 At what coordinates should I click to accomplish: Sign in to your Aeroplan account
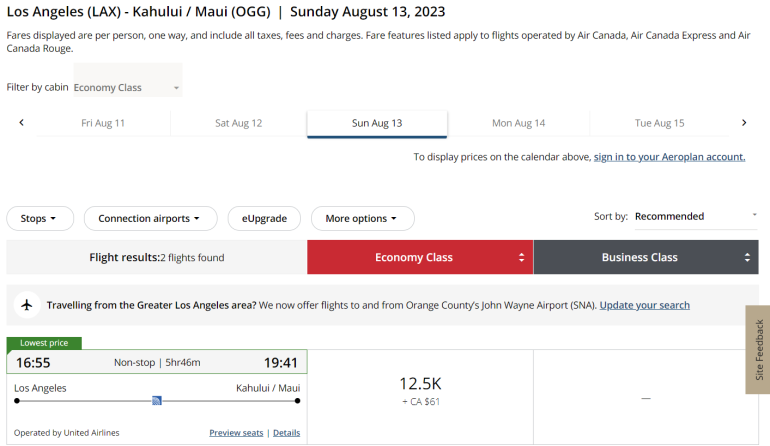point(669,157)
